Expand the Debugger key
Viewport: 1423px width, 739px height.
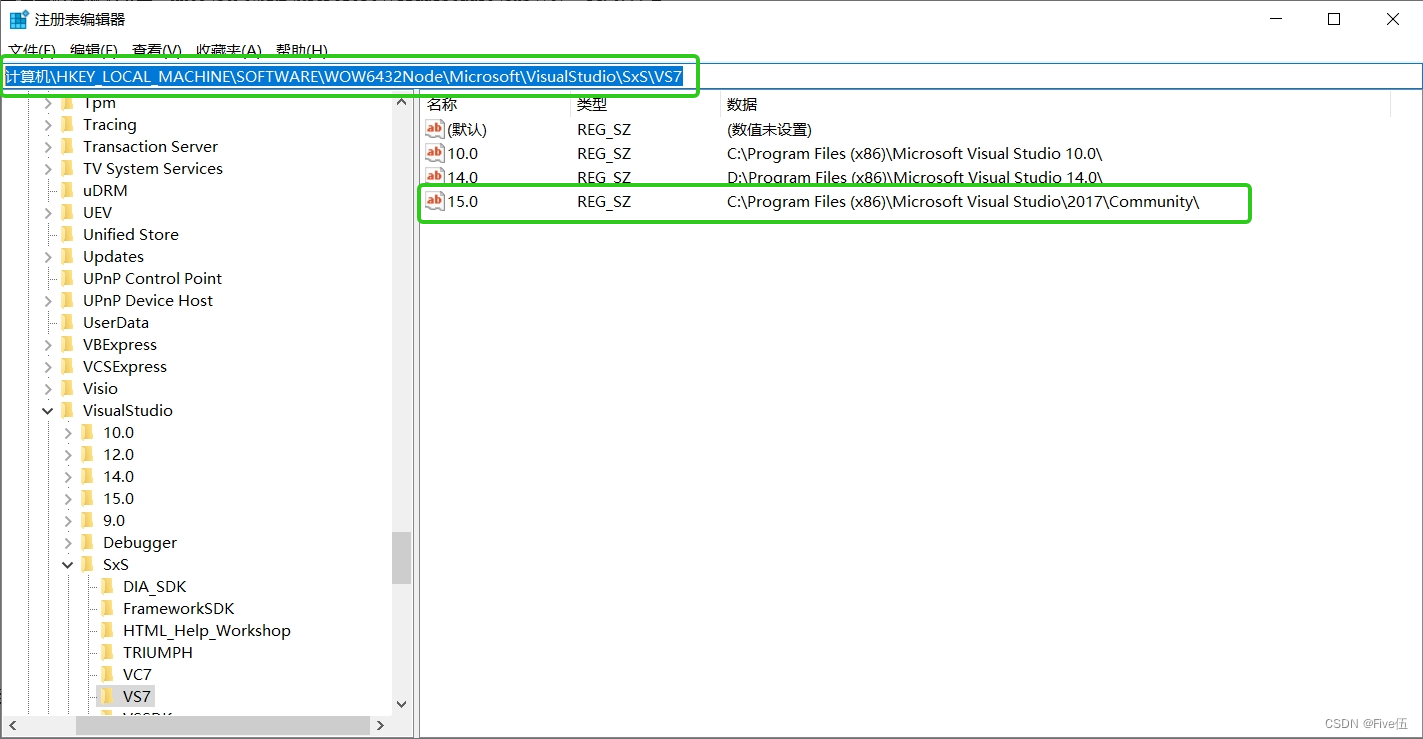[68, 543]
